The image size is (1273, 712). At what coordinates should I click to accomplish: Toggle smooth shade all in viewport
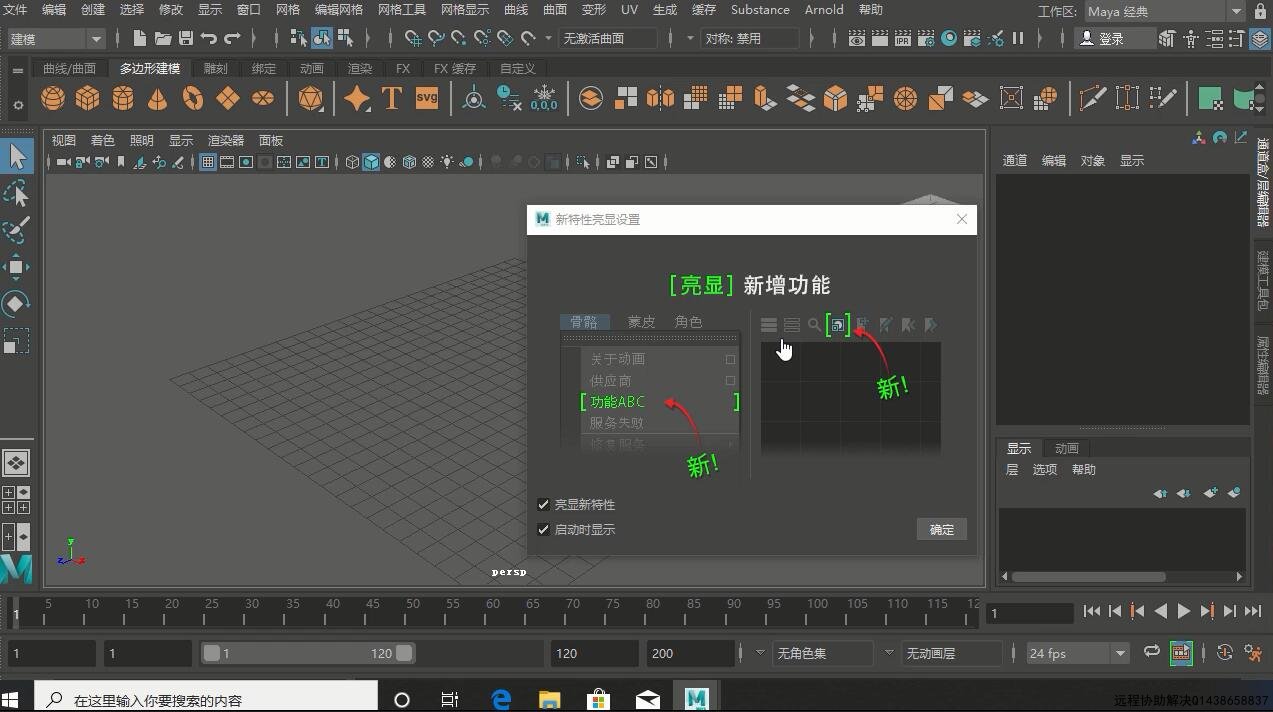point(371,162)
